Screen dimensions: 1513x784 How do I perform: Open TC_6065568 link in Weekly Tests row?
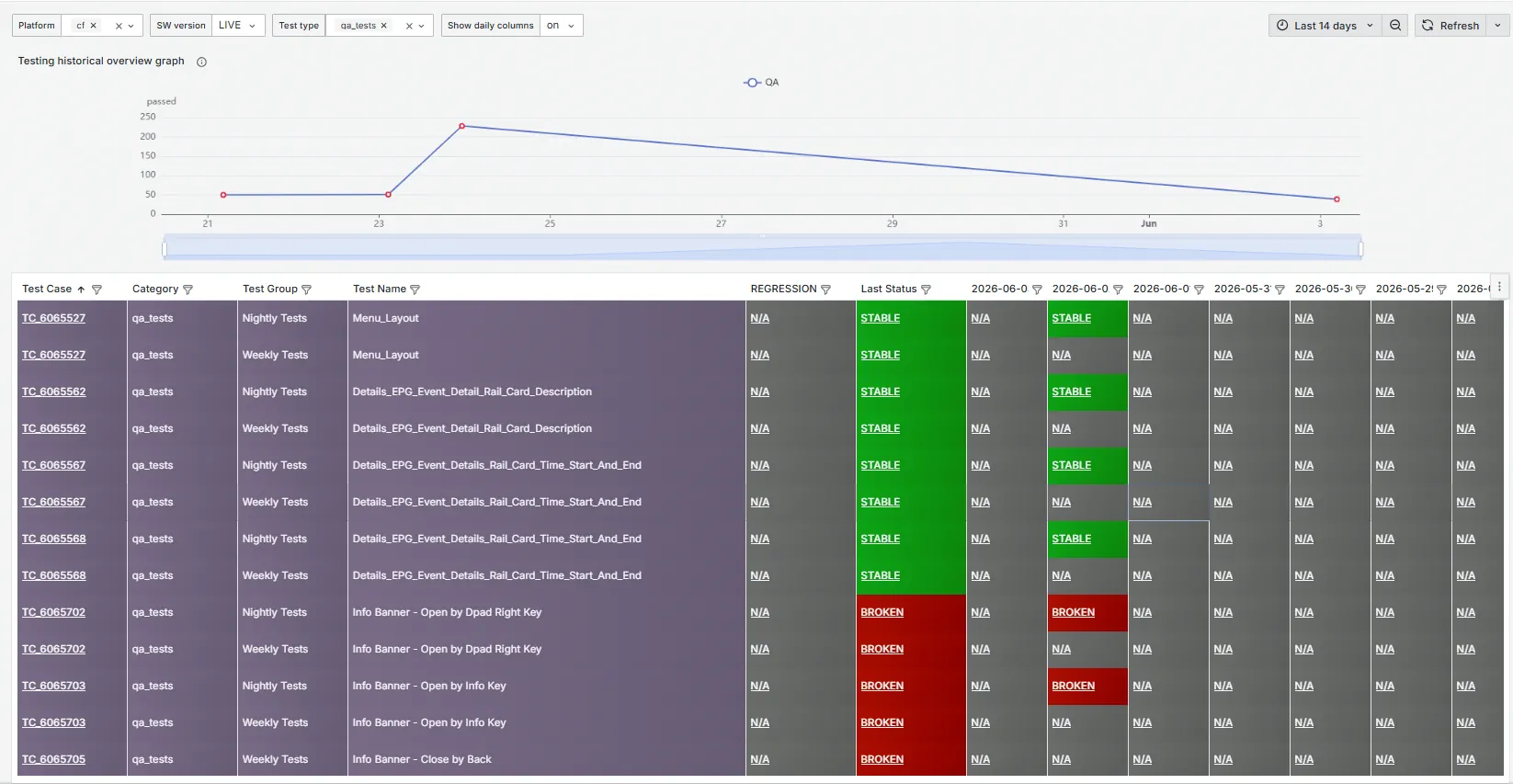click(x=53, y=575)
